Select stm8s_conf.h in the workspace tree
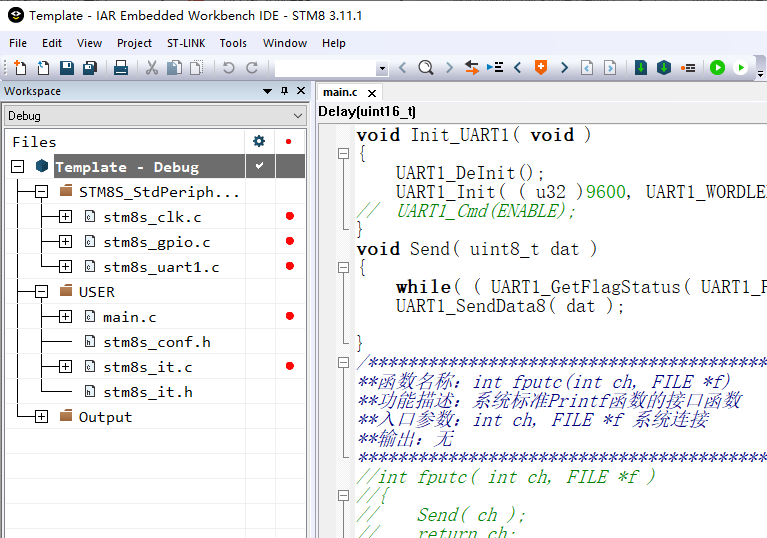Screen dimensions: 767x538 (x=157, y=342)
